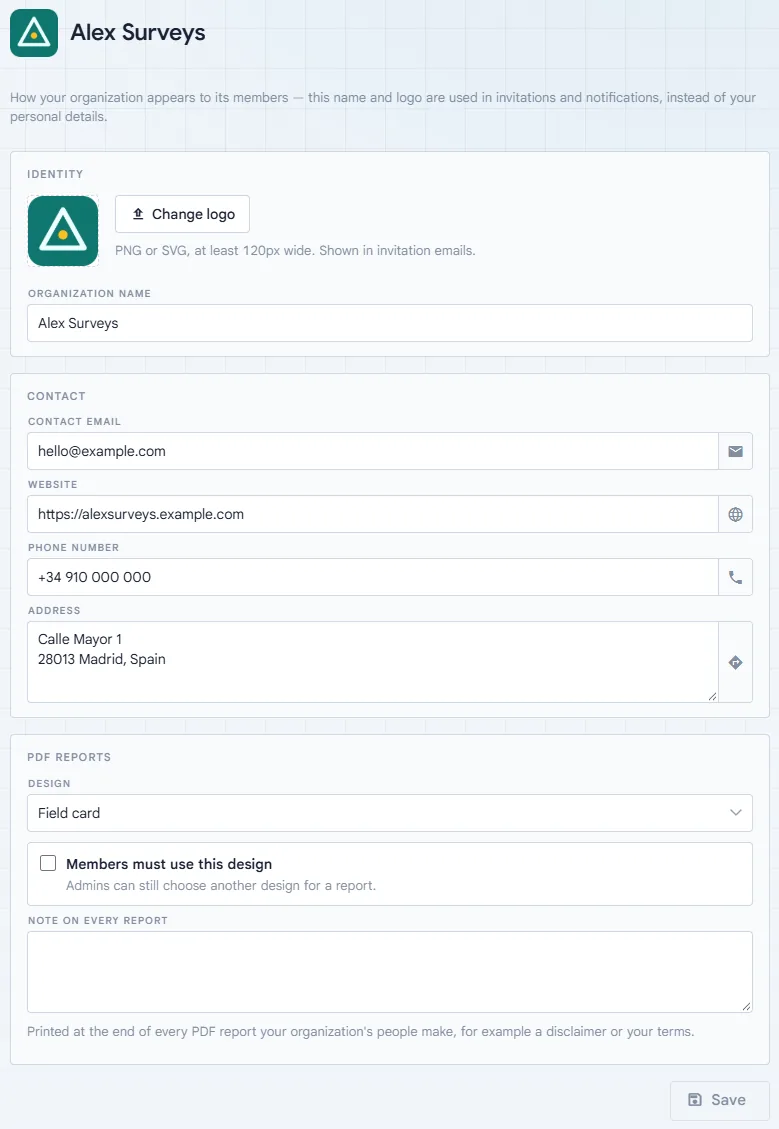Click the Save button
Viewport: 779px width, 1129px height.
(x=719, y=1100)
